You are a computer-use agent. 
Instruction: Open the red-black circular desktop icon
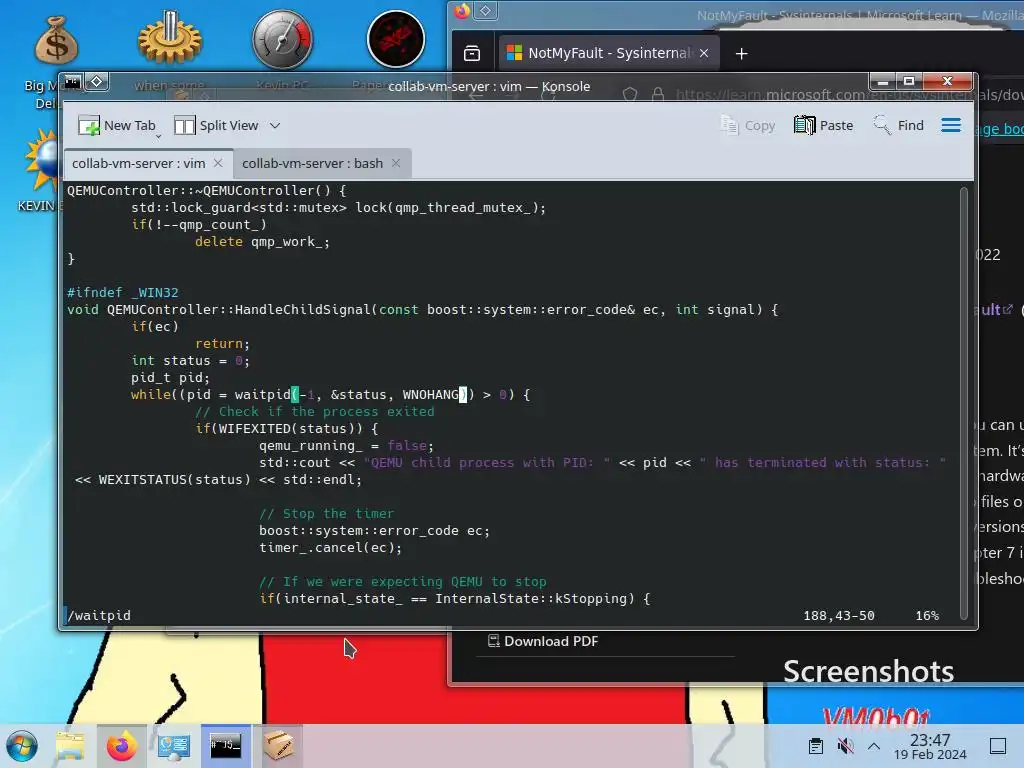point(396,39)
